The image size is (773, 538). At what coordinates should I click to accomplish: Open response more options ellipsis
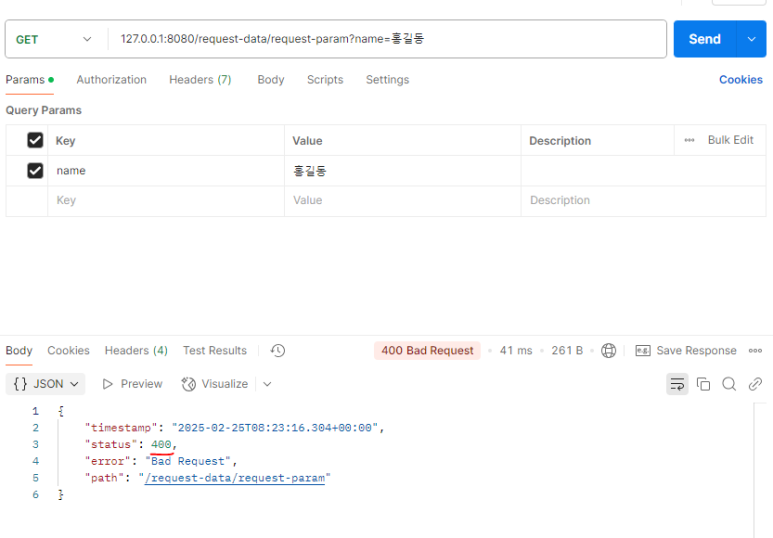point(755,351)
